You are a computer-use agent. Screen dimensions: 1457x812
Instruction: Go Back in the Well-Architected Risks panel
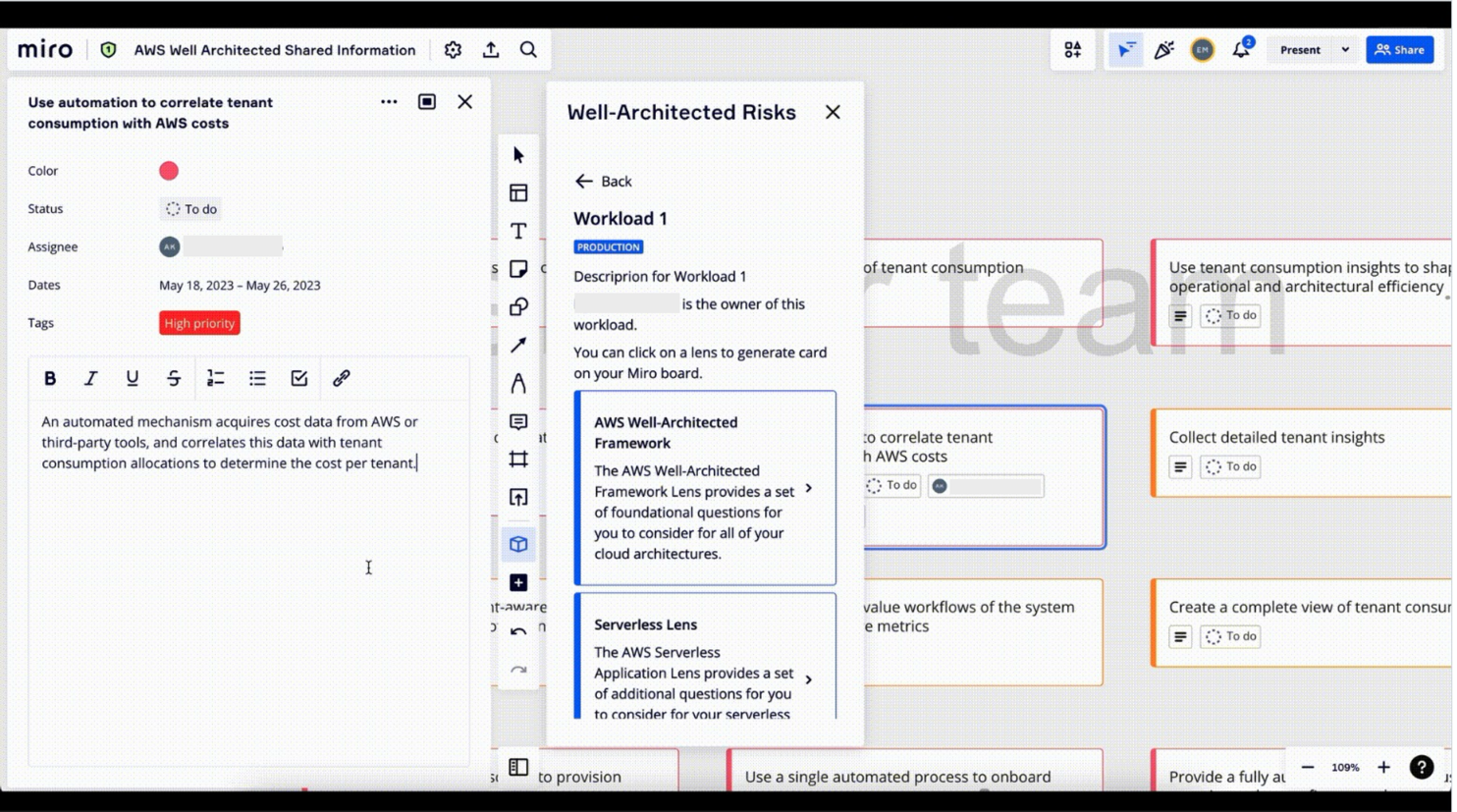[603, 181]
